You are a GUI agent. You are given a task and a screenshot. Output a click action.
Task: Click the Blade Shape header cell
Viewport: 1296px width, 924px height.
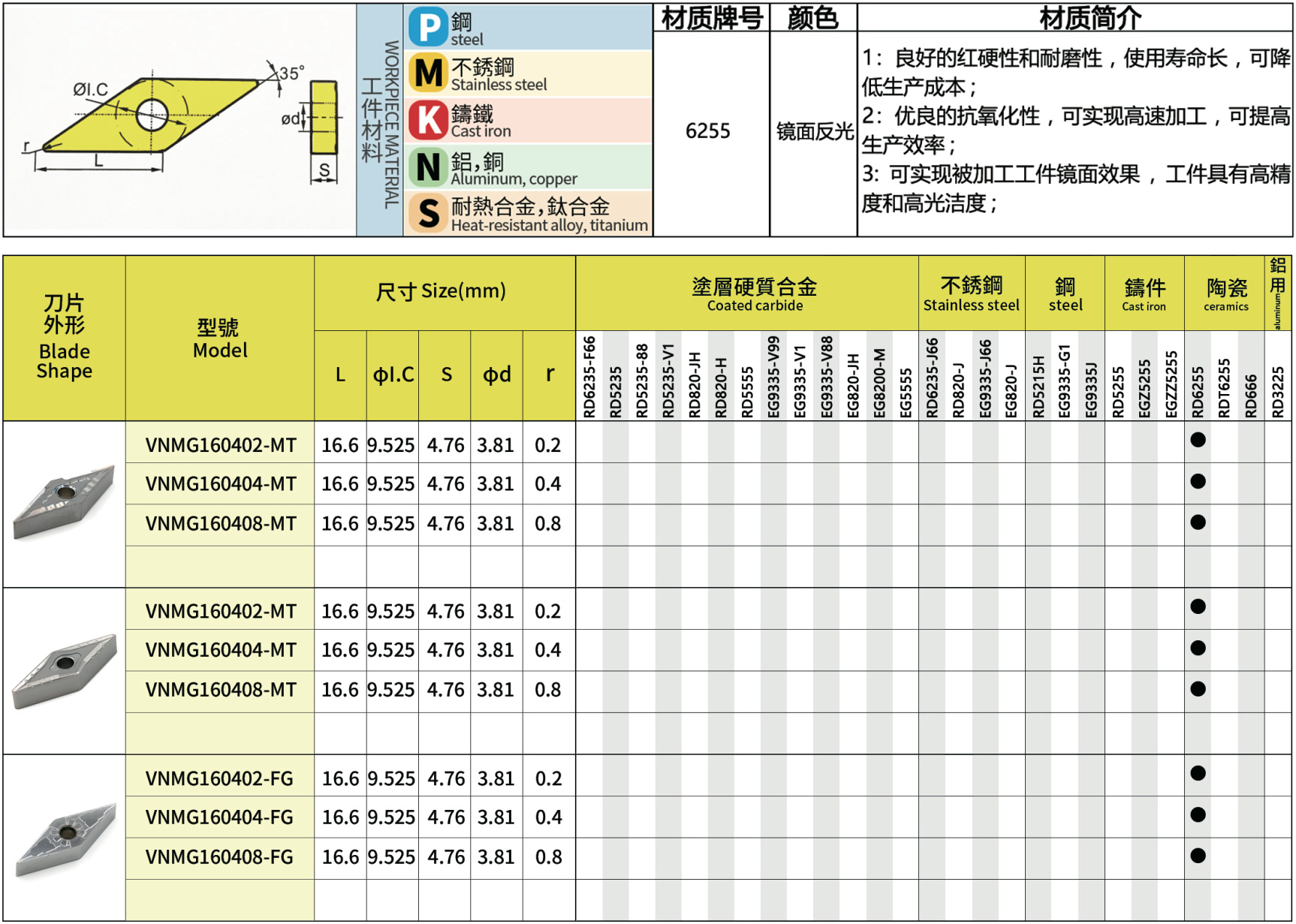[65, 338]
